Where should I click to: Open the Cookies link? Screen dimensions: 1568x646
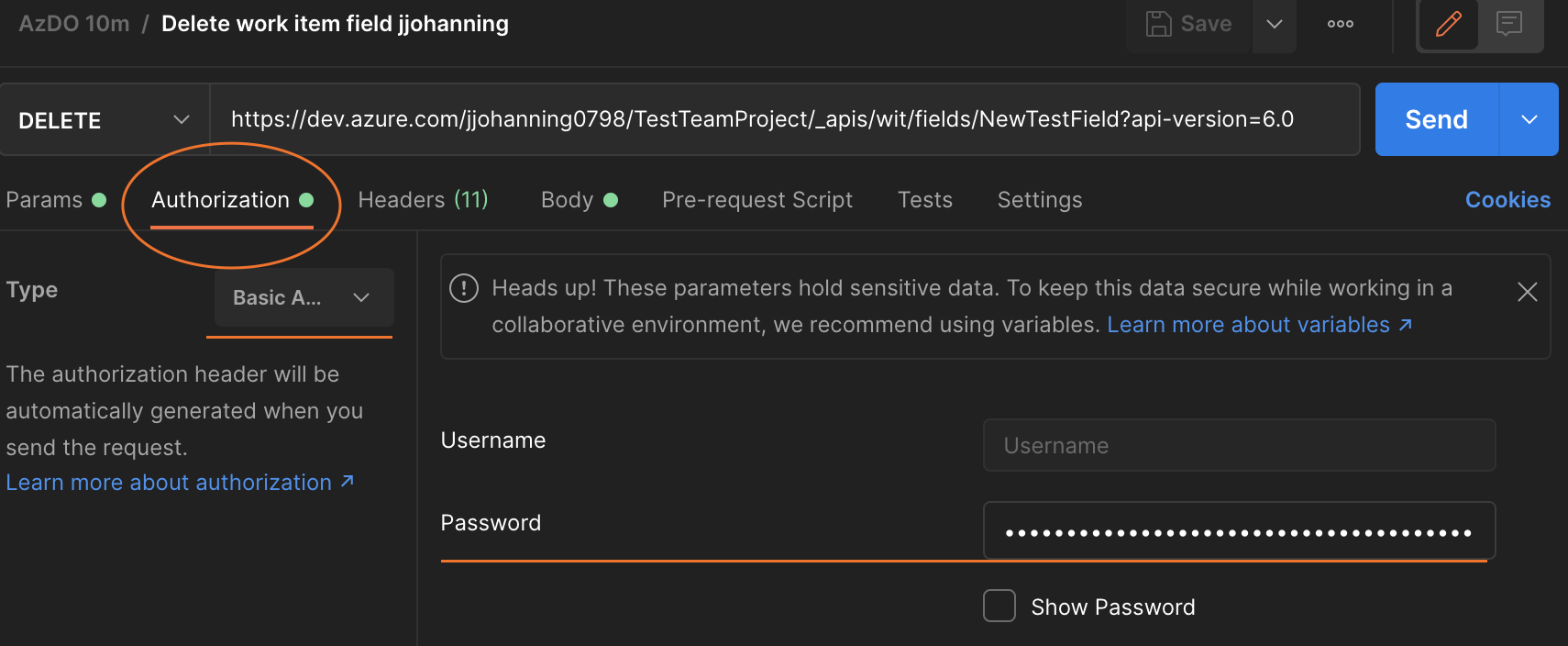[1507, 200]
